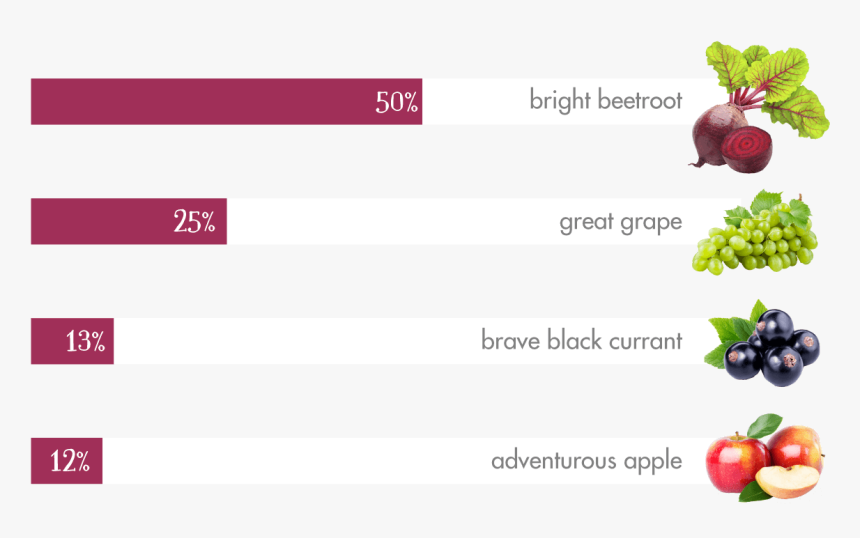Click the "great grape" label

[620, 221]
